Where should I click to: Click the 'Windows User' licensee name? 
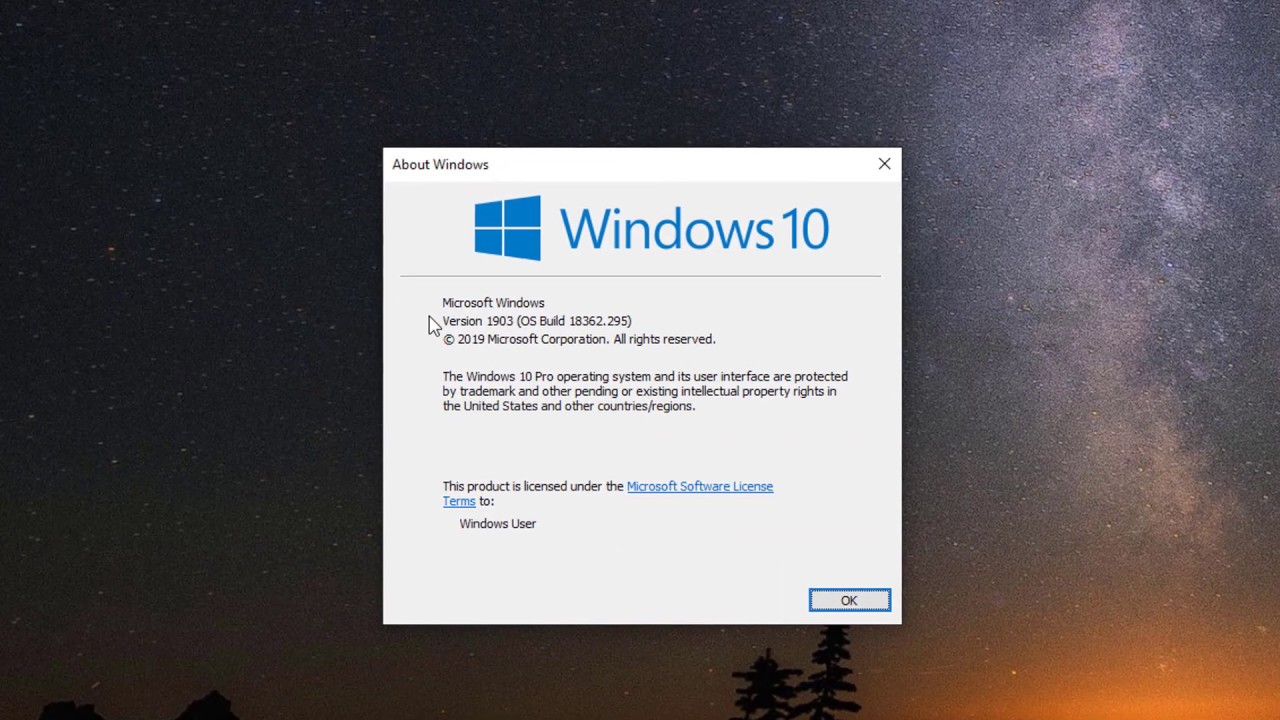click(497, 524)
